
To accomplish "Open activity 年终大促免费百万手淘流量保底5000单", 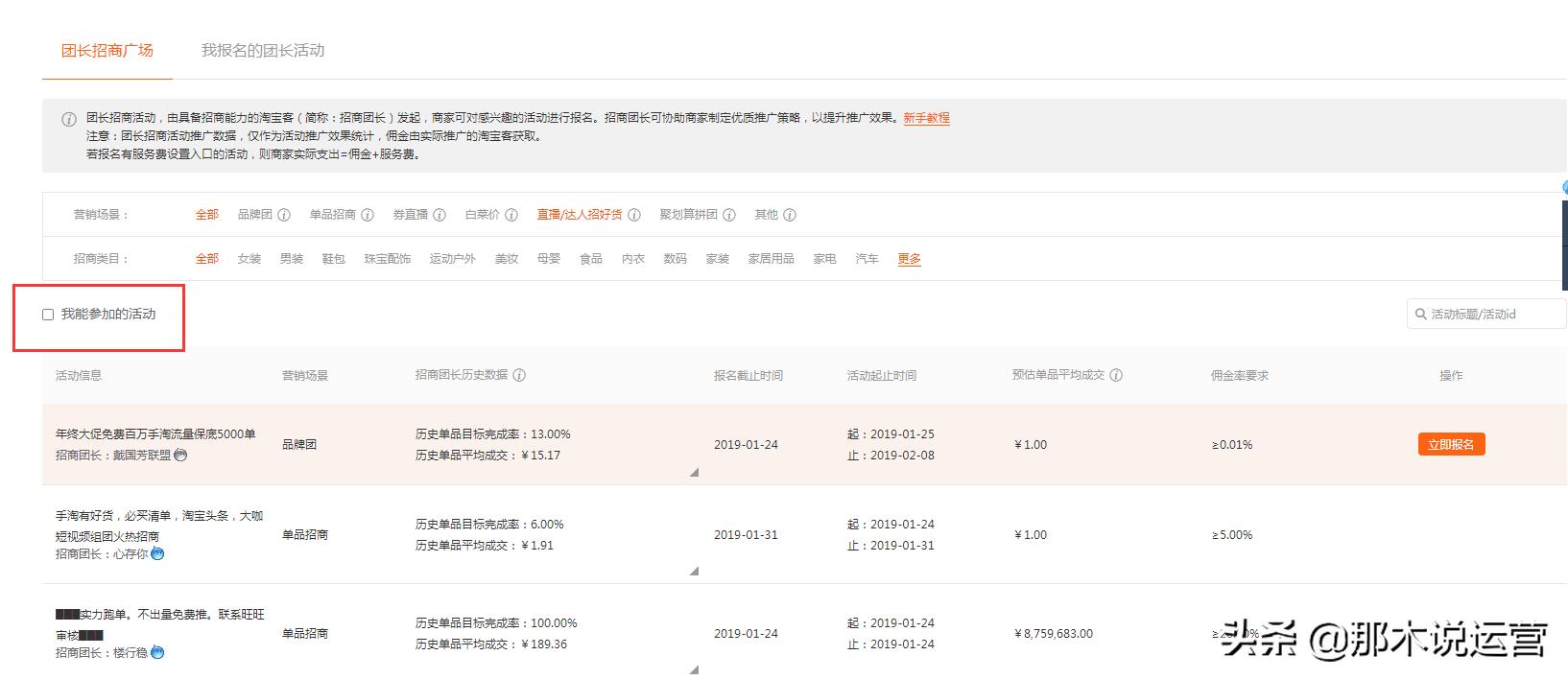I will (155, 434).
